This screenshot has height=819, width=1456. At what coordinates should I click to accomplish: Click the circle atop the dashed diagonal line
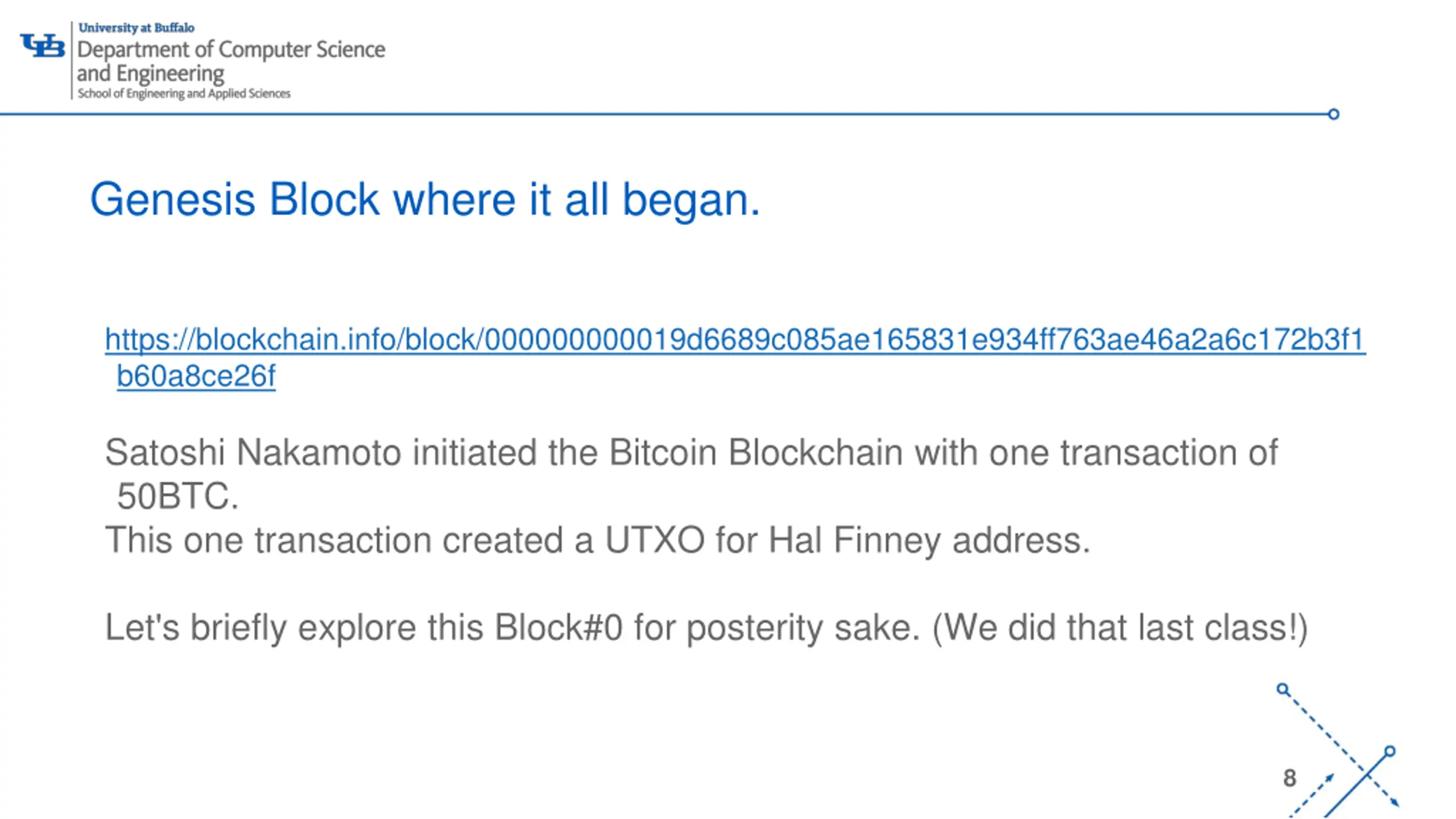pos(1283,689)
